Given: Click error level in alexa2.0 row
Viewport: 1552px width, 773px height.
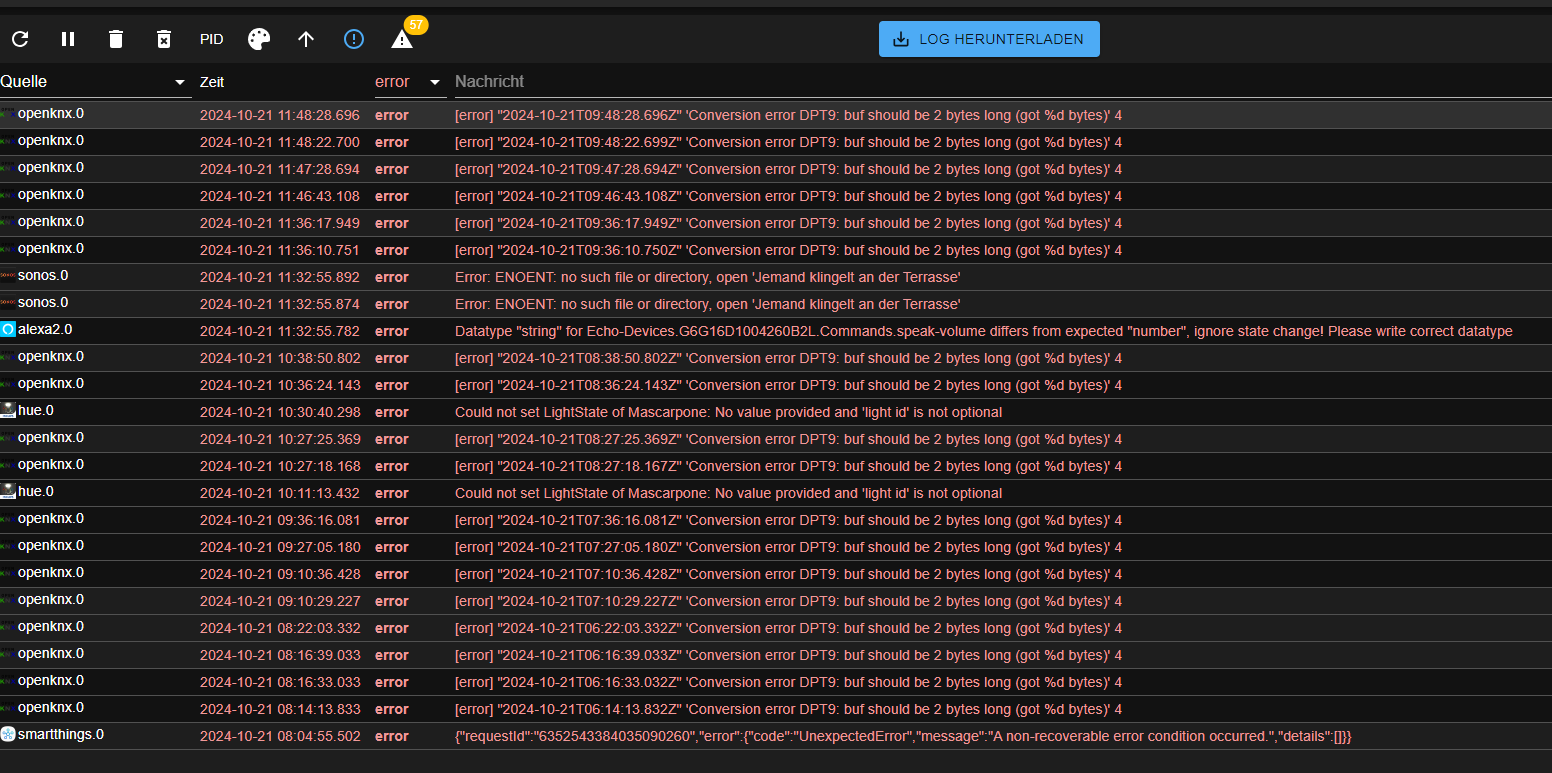Looking at the screenshot, I should click(x=392, y=331).
